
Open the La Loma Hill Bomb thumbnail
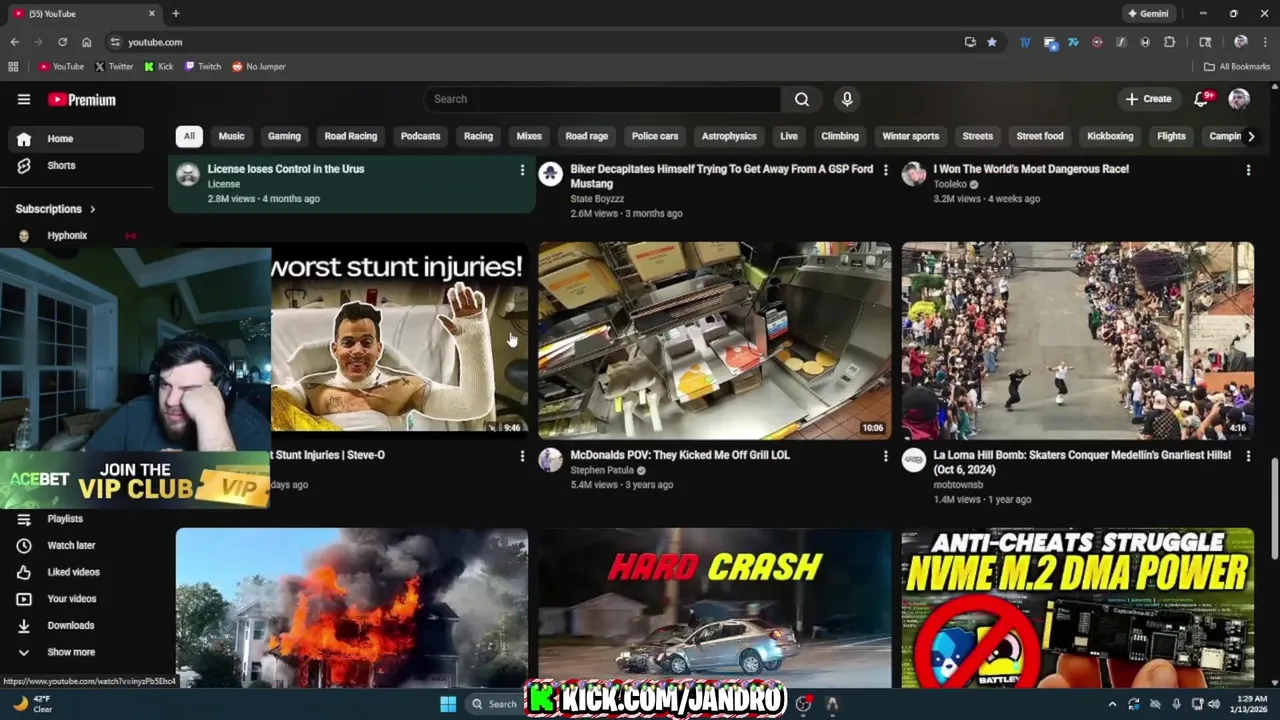point(1077,340)
